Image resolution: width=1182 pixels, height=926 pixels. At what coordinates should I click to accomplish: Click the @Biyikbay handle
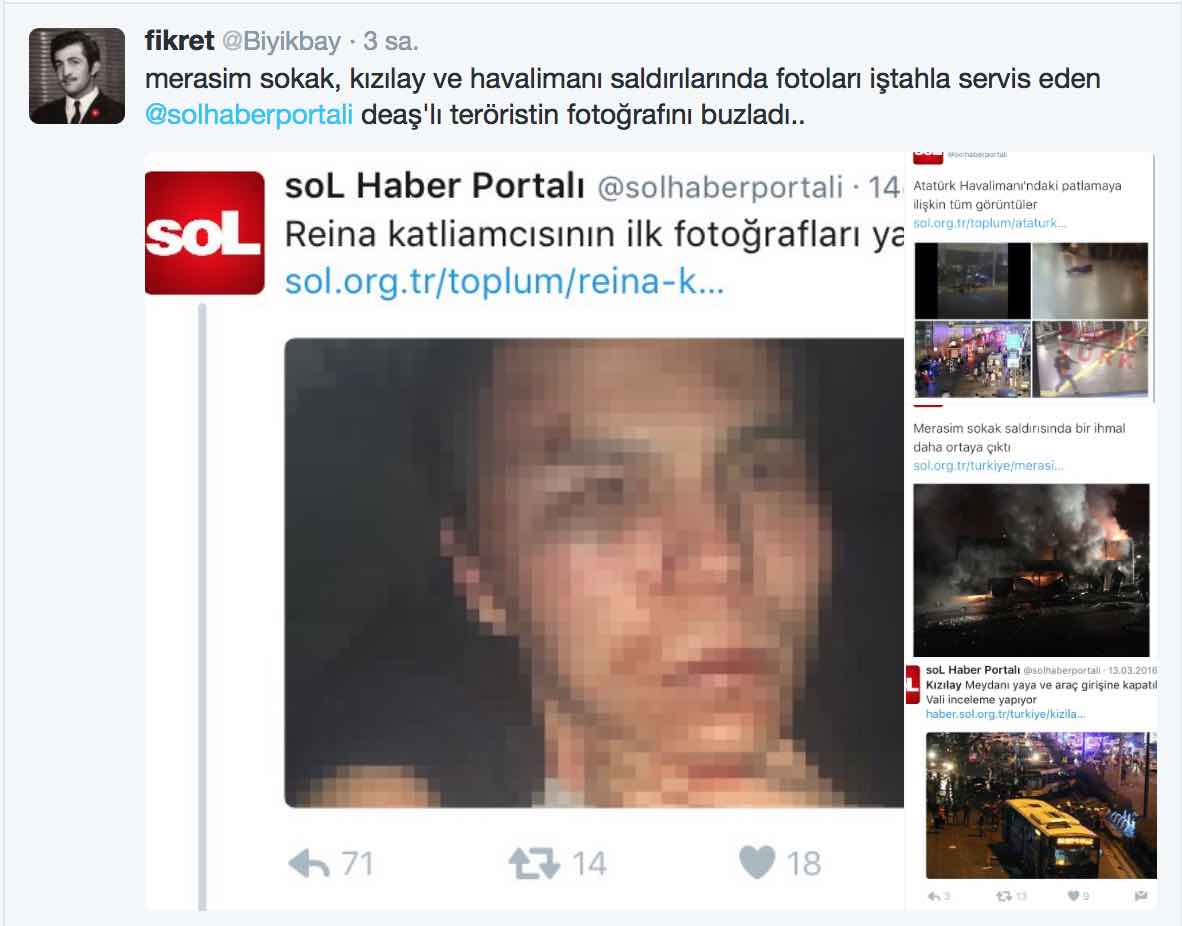281,41
